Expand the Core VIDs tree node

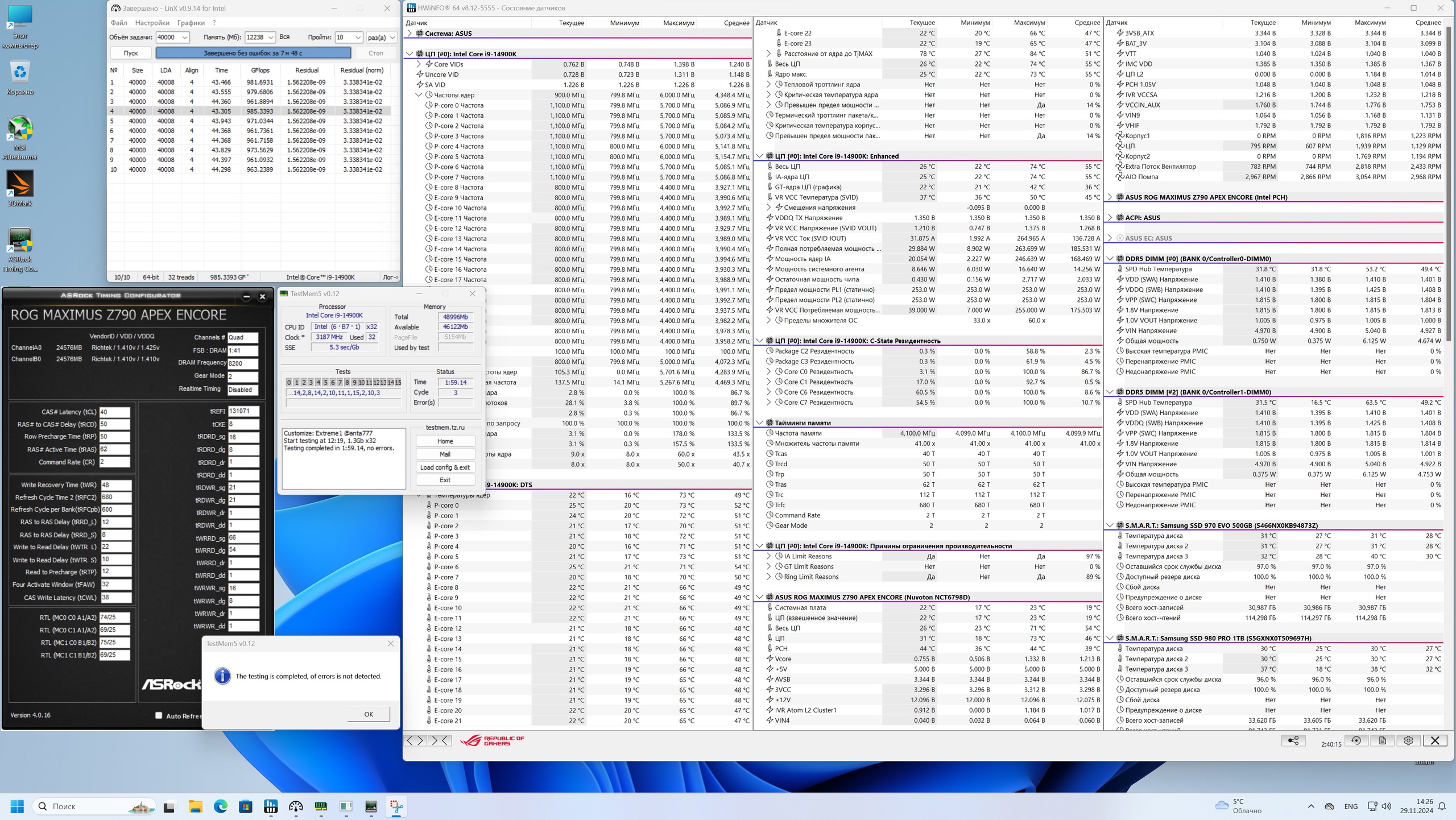coord(419,64)
